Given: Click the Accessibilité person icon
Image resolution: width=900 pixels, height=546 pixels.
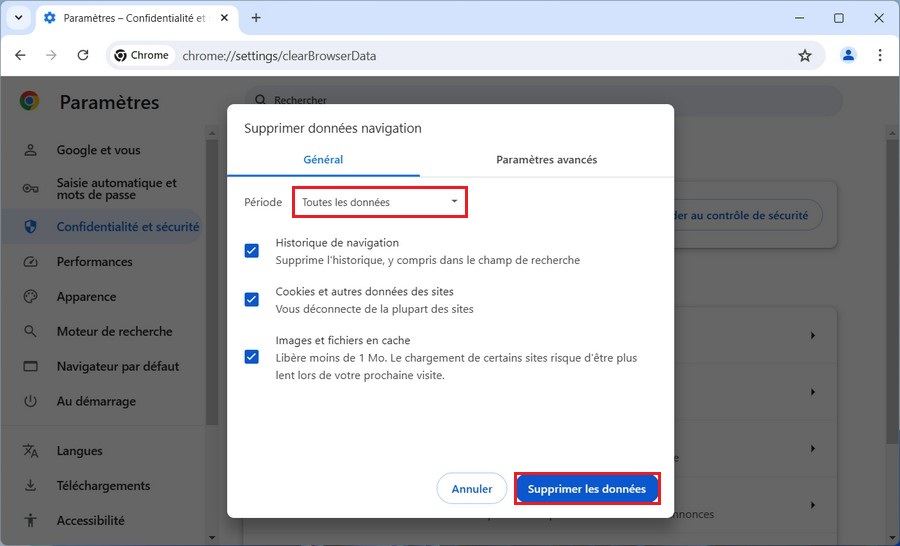Looking at the screenshot, I should click(30, 521).
